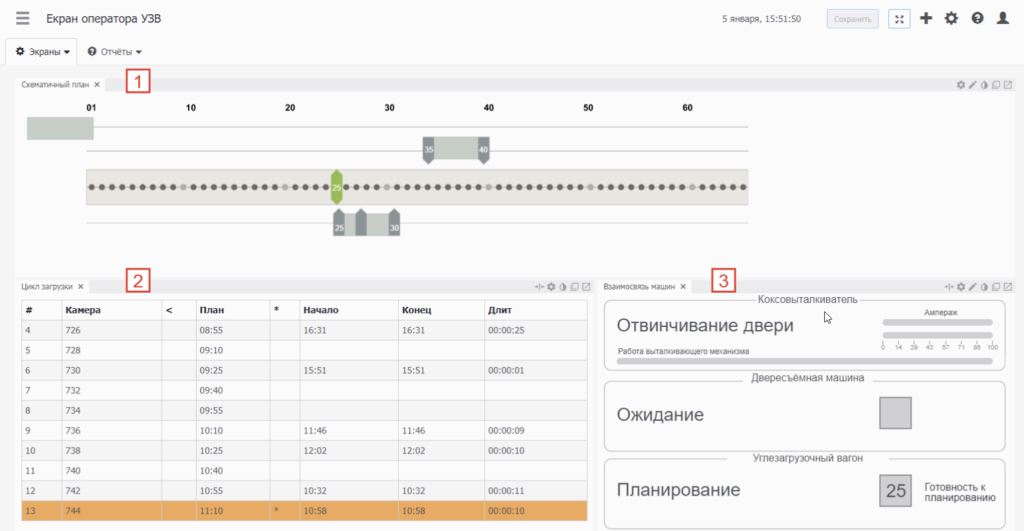Click start time 12:02 for camera 738
Image resolution: width=1024 pixels, height=531 pixels.
coord(315,451)
